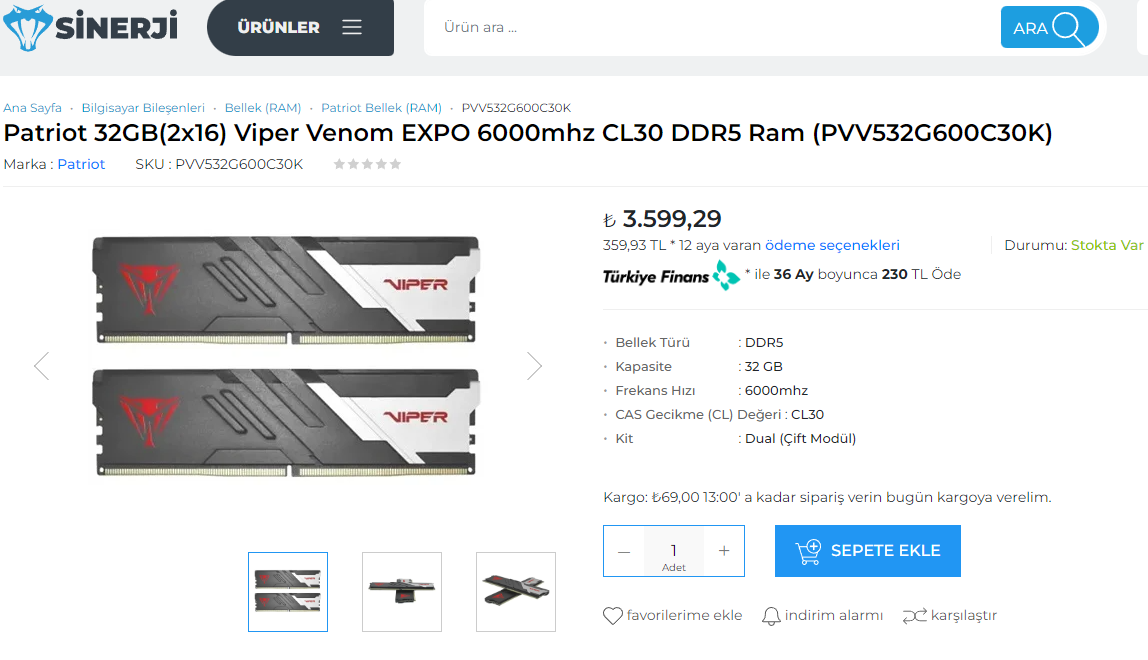Click bell icon indirim alarmı
The image size is (1148, 660).
771,615
